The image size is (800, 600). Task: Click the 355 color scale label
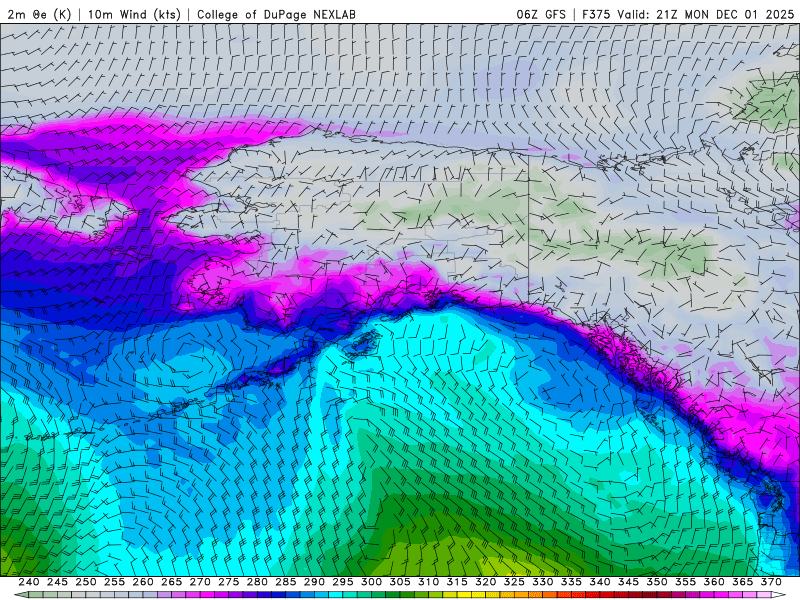point(686,582)
